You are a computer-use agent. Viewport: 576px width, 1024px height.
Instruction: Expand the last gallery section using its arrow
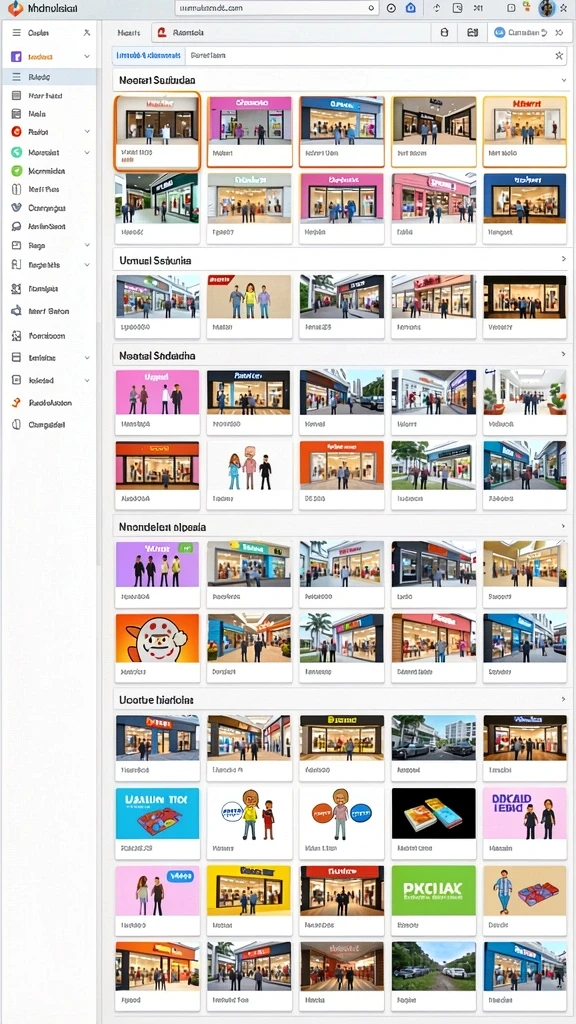click(x=564, y=699)
